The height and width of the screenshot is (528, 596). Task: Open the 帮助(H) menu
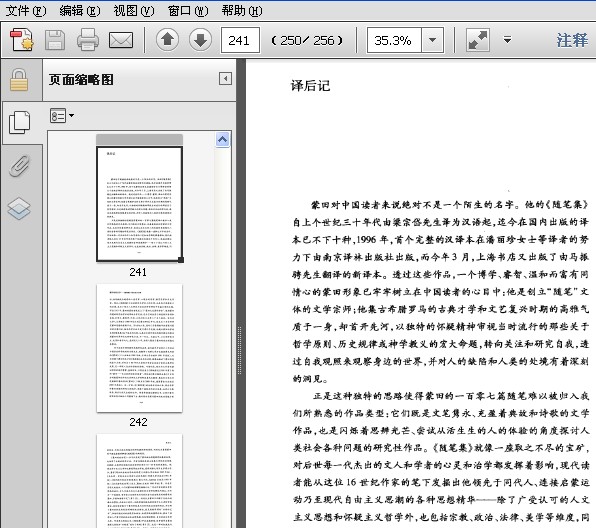(242, 11)
